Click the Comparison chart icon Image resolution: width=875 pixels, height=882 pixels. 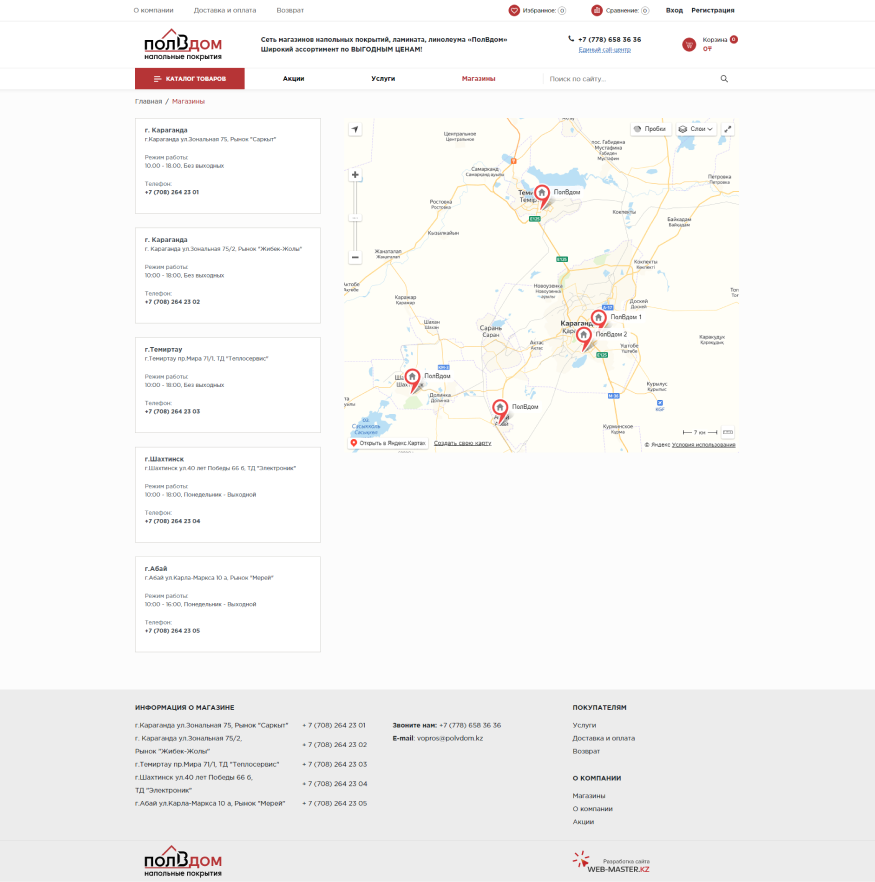click(x=597, y=10)
